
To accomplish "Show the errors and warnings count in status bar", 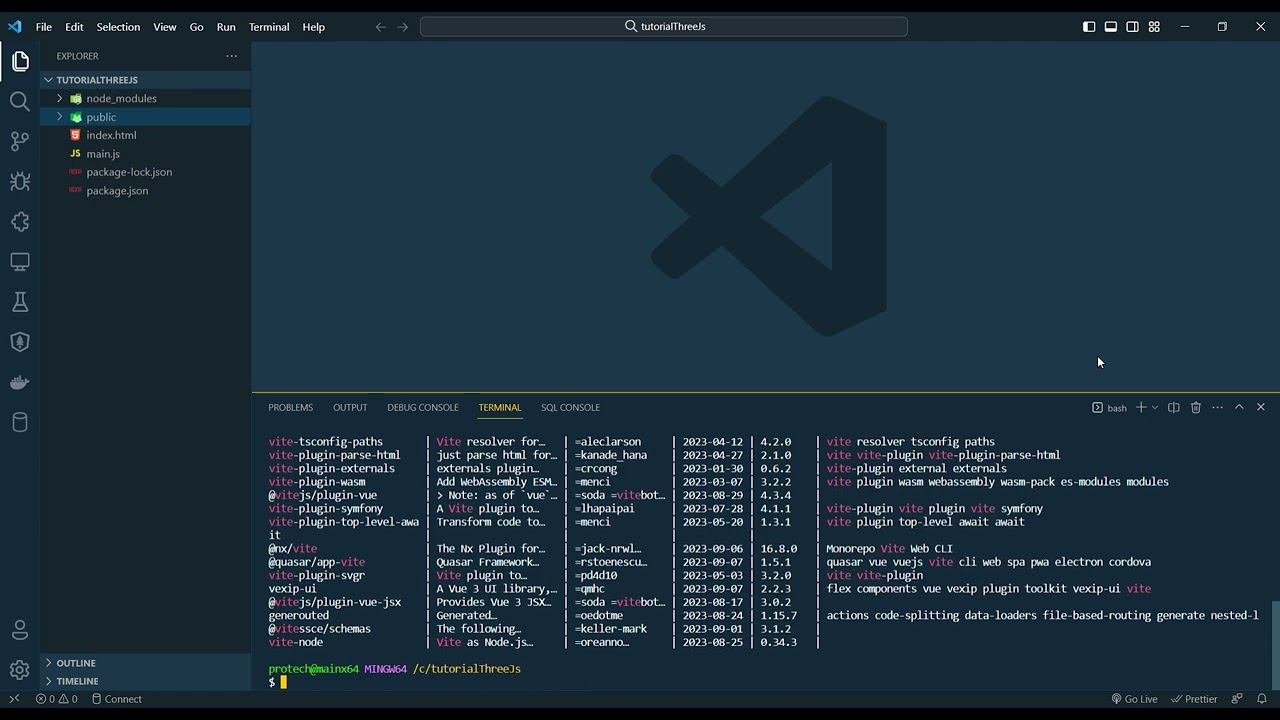I will pyautogui.click(x=57, y=699).
